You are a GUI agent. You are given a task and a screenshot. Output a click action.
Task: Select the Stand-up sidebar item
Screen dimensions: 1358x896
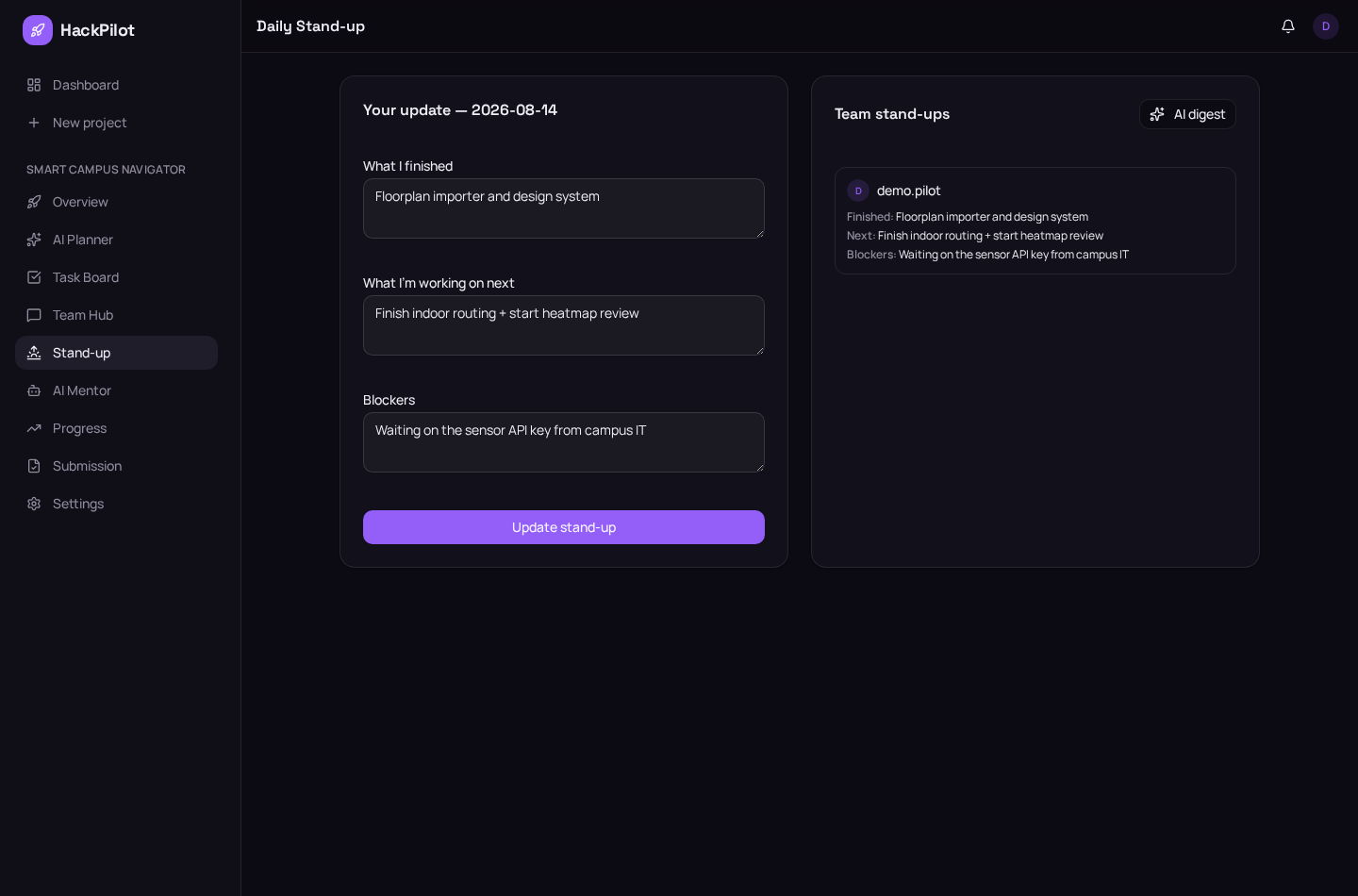116,353
